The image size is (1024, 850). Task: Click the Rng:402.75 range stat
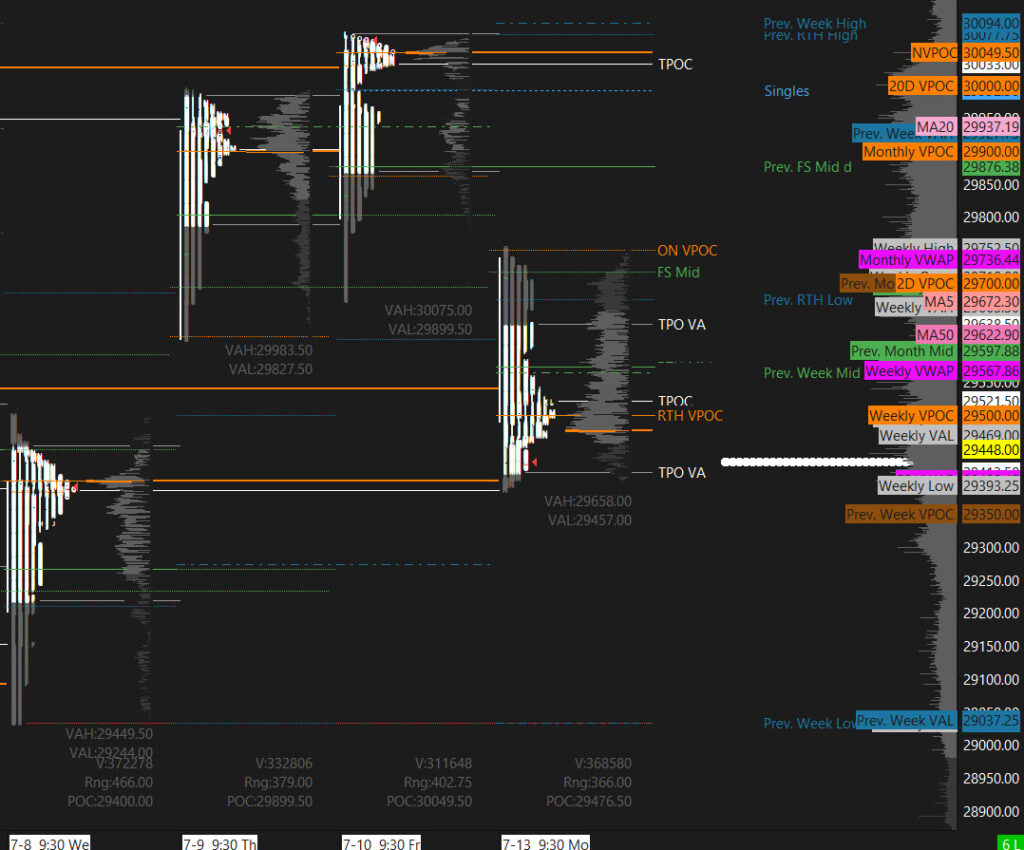pos(438,782)
